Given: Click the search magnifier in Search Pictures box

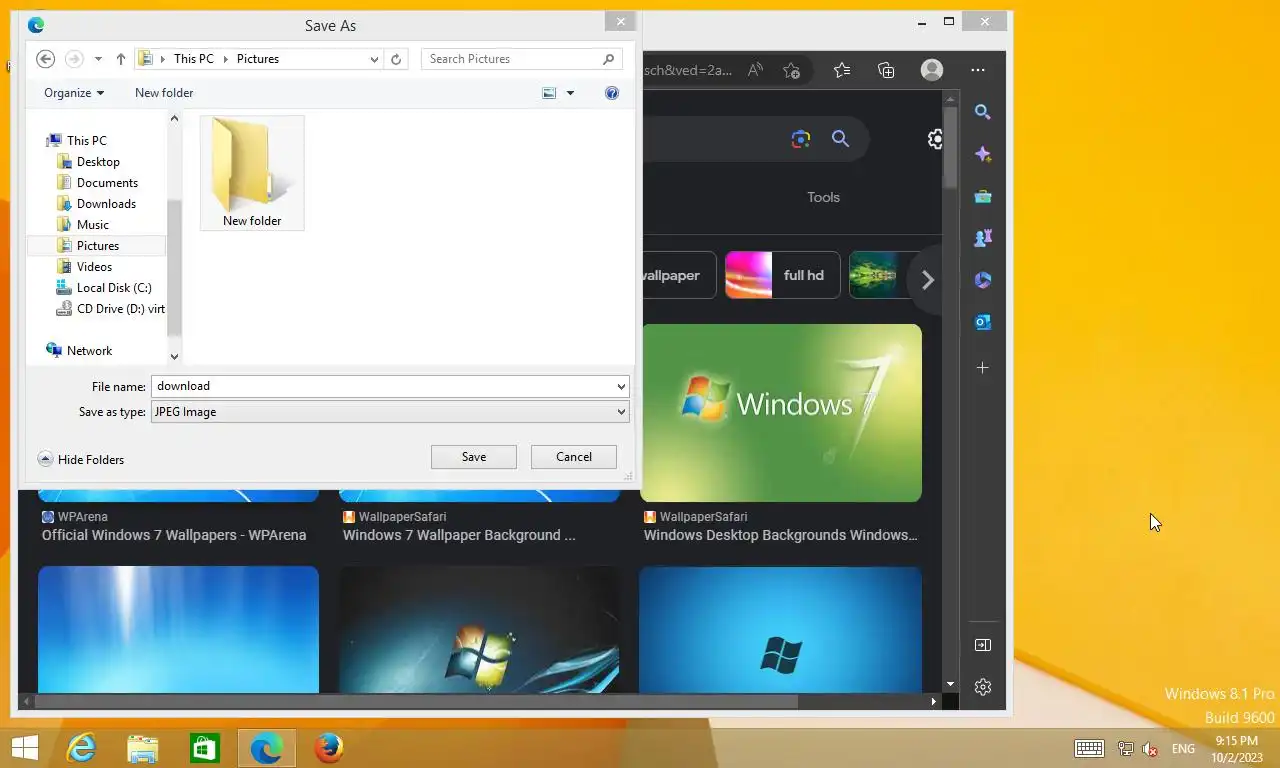Looking at the screenshot, I should pos(609,59).
